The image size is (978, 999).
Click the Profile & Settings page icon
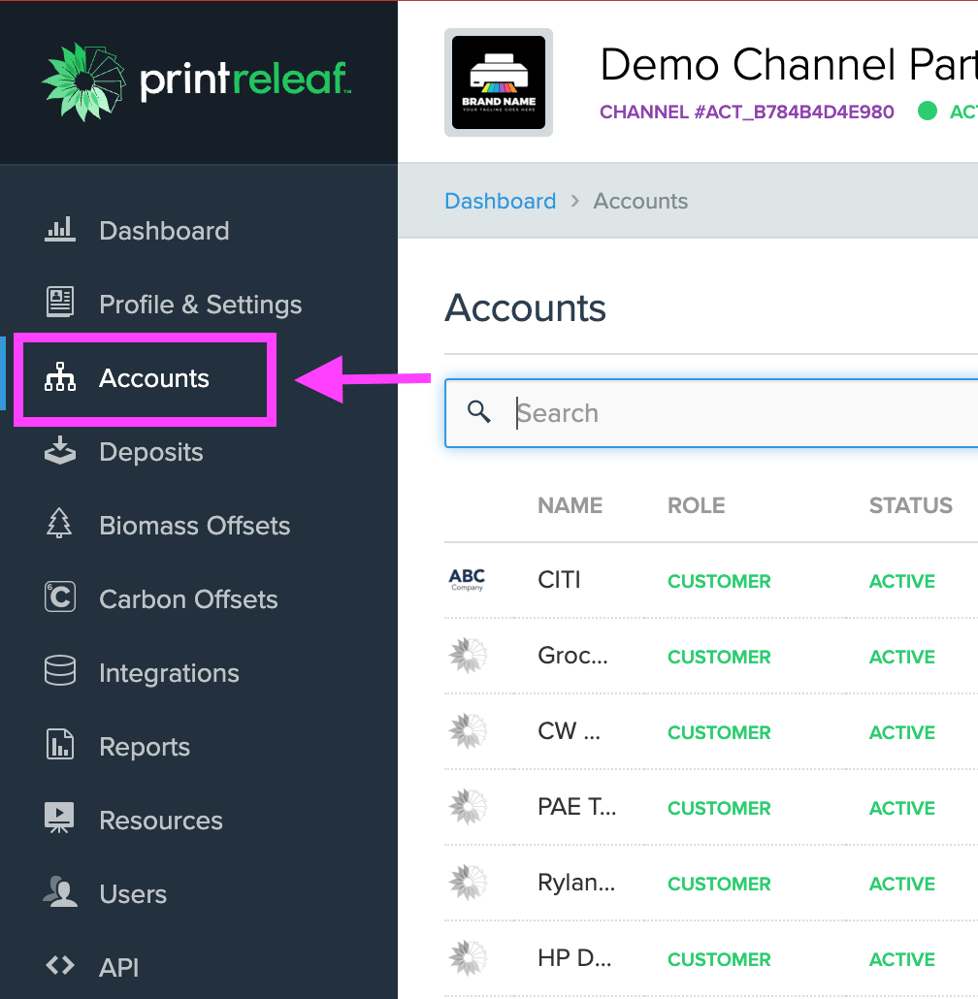pos(60,302)
